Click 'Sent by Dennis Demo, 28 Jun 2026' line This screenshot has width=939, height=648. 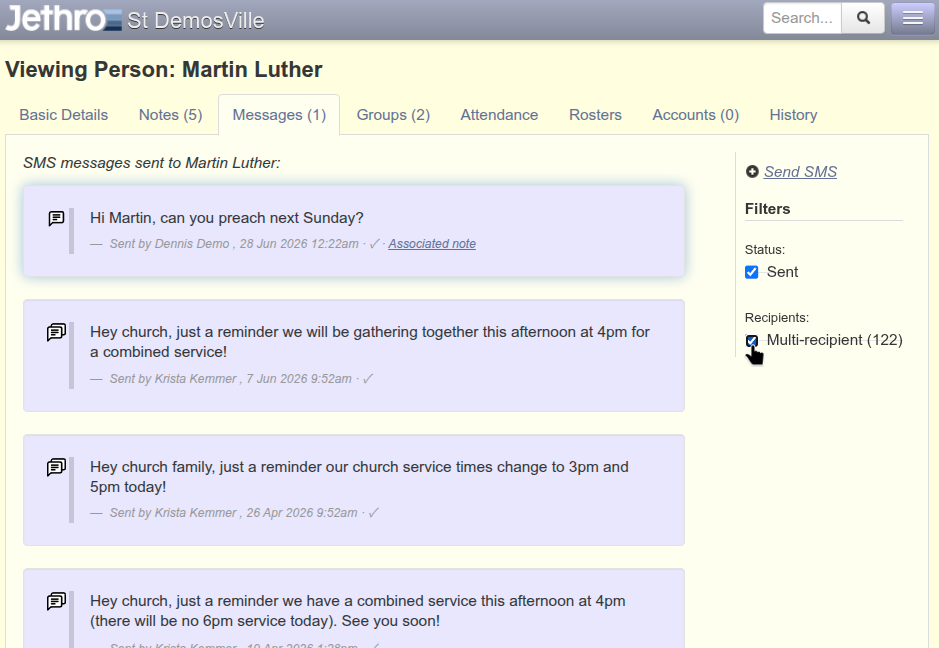pos(234,244)
